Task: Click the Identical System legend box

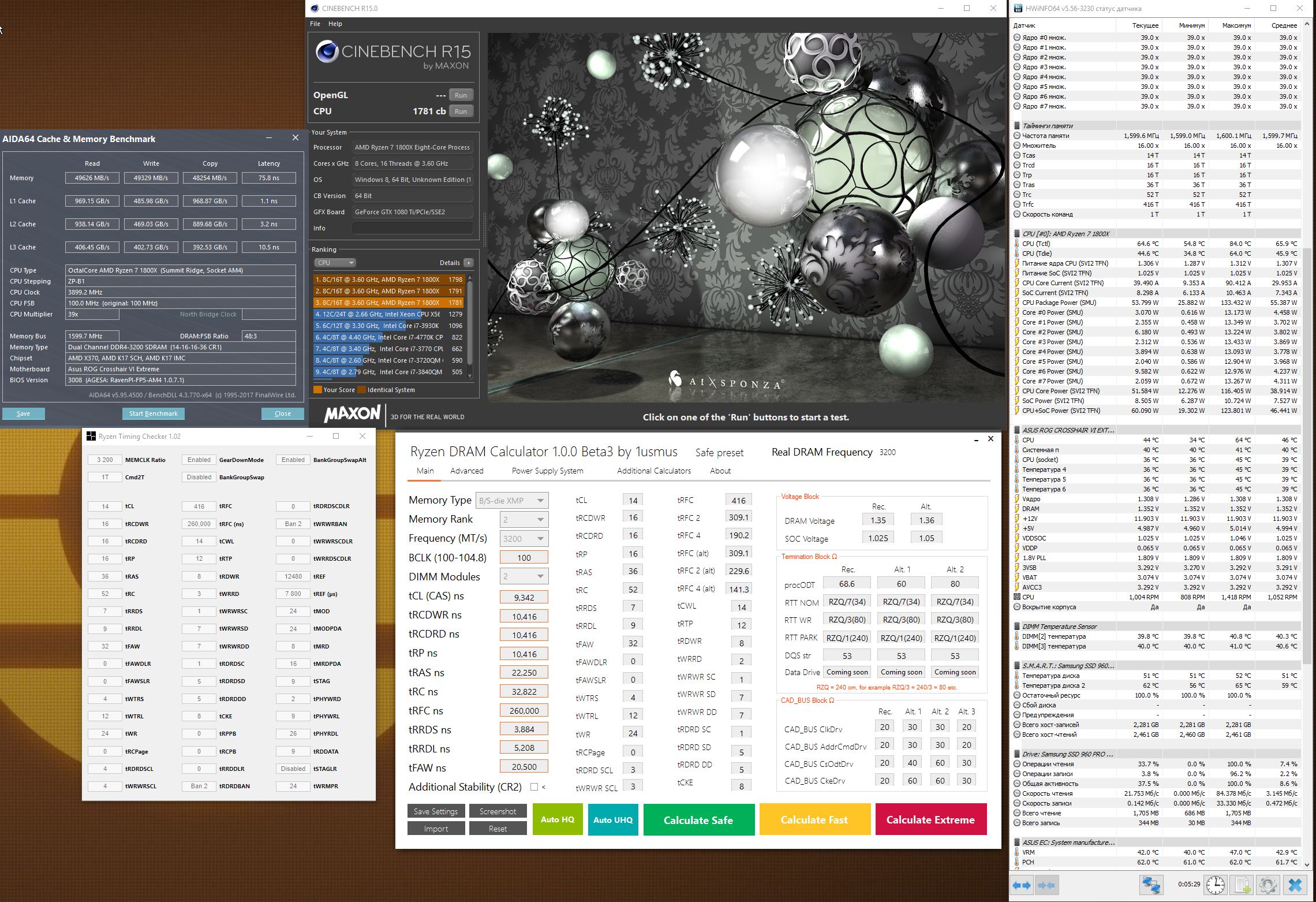Action: (361, 390)
